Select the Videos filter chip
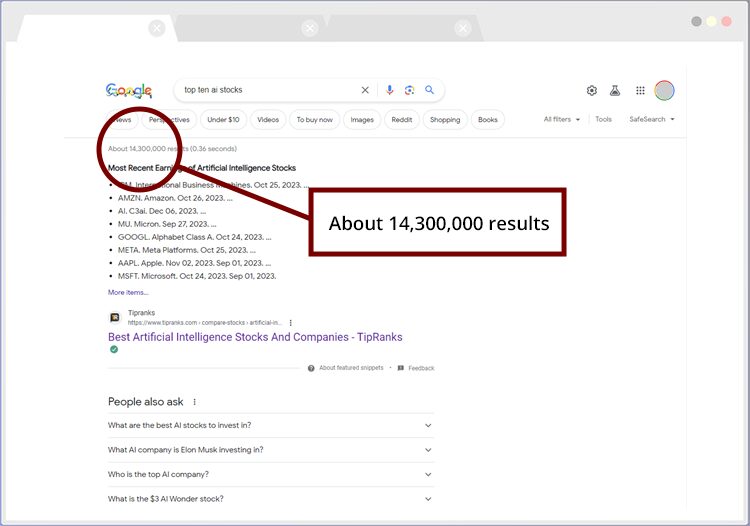750x526 pixels. coord(268,120)
